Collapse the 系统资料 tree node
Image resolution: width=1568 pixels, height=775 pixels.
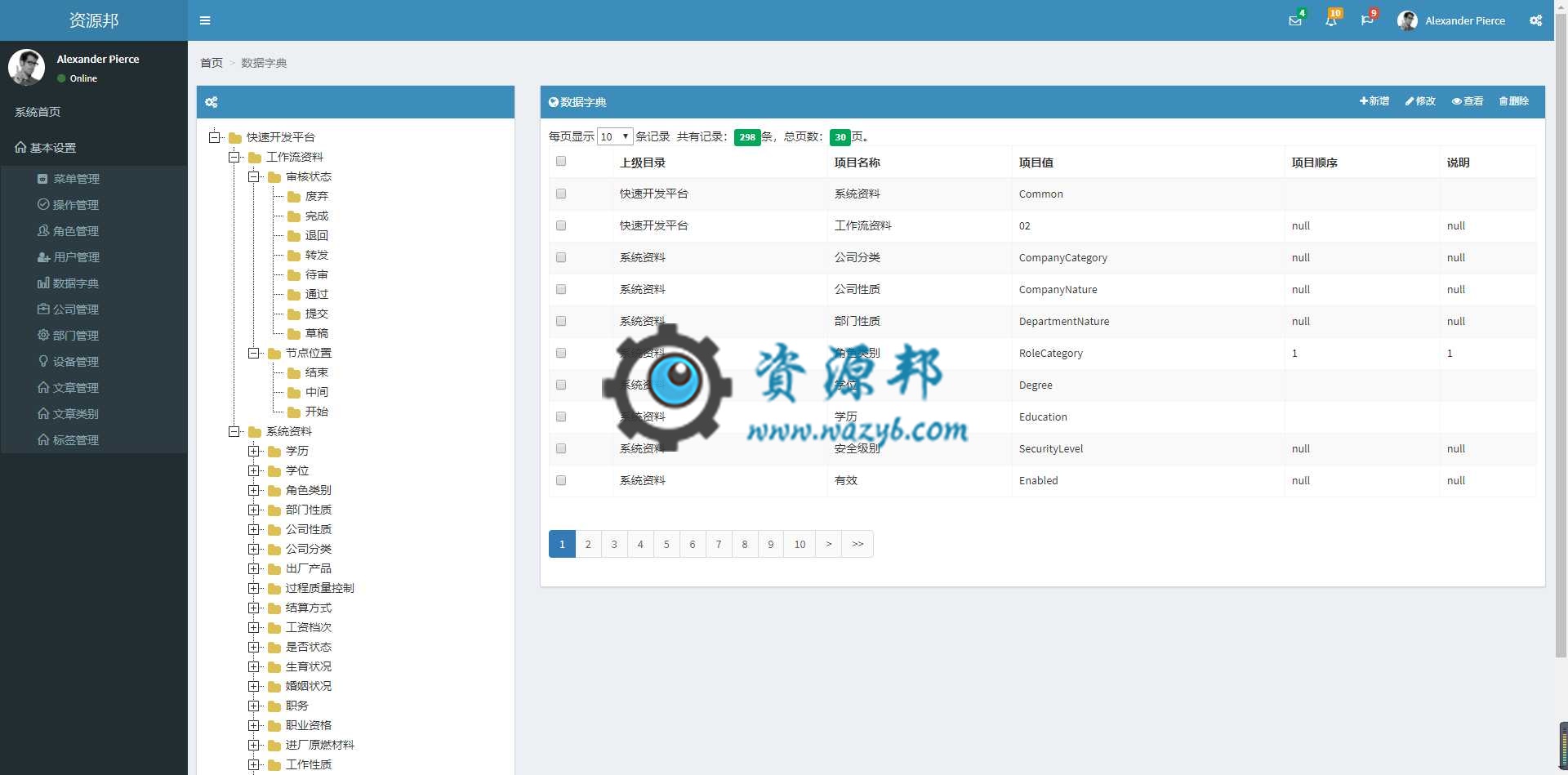click(234, 431)
